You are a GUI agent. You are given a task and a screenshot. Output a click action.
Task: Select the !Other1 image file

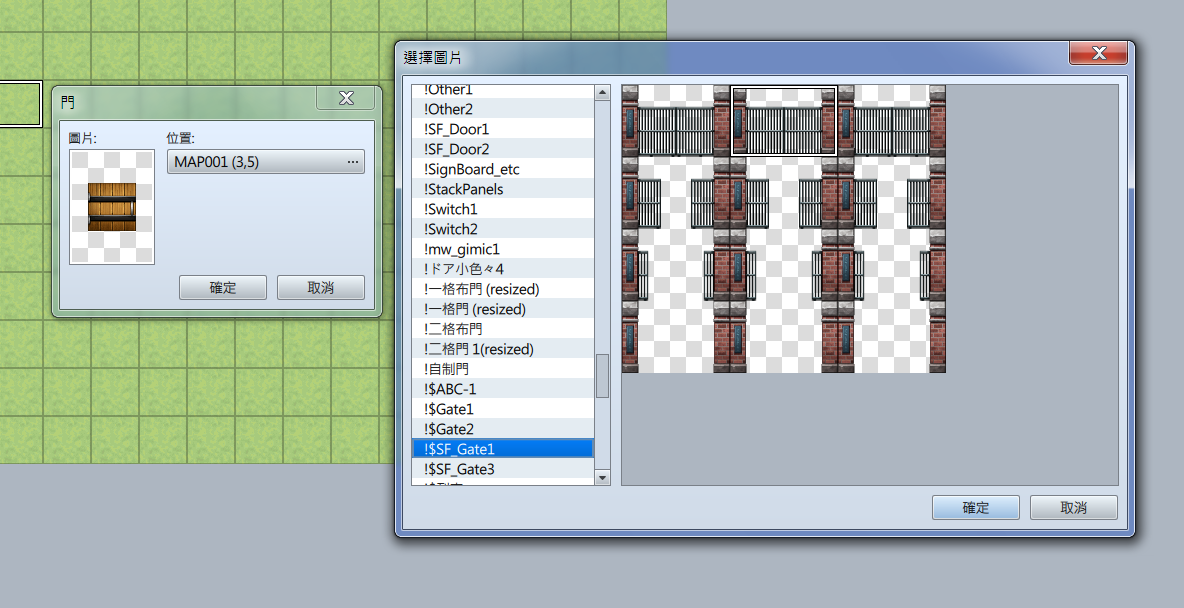coord(503,91)
